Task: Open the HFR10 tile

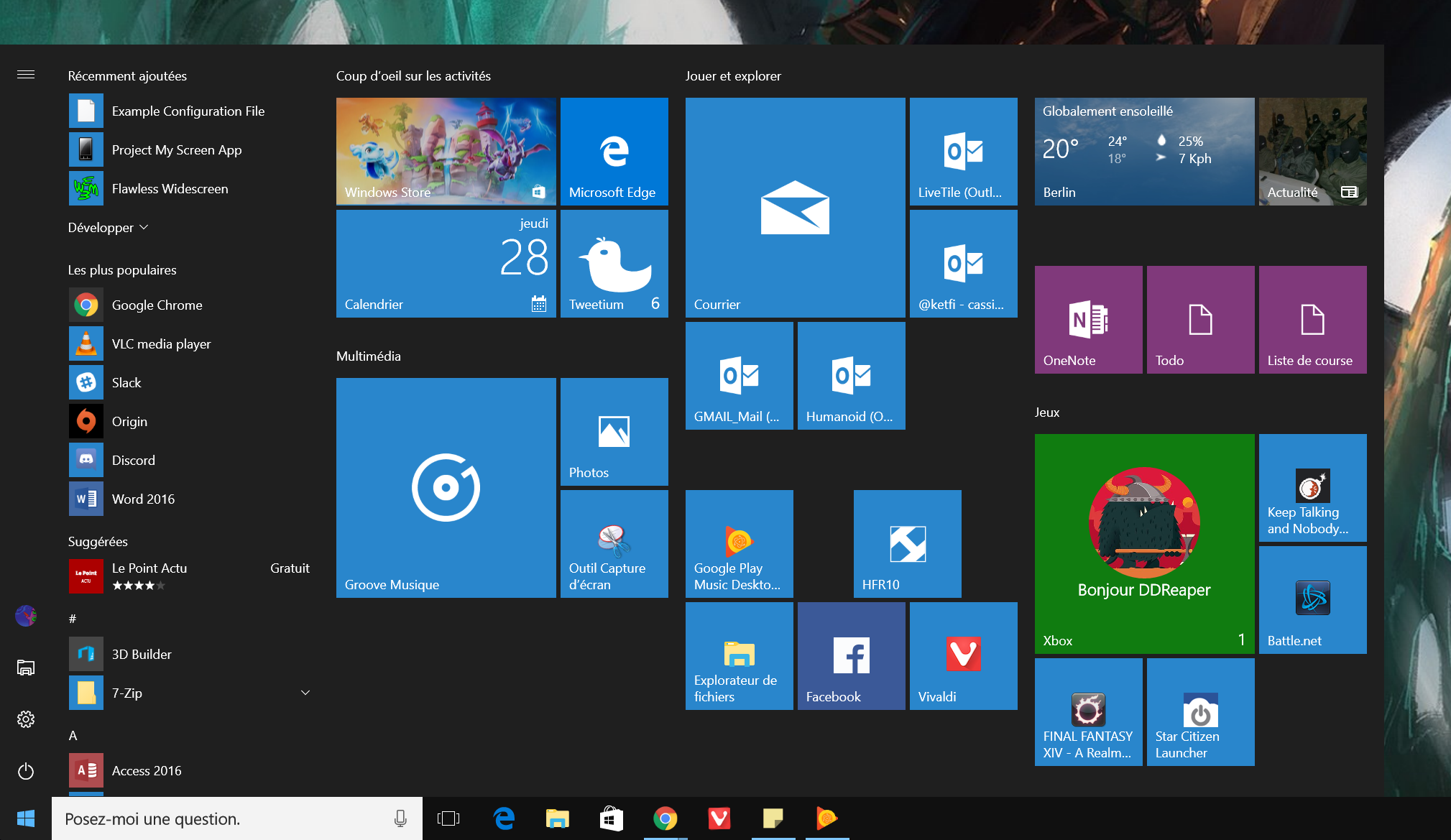Action: (x=908, y=544)
